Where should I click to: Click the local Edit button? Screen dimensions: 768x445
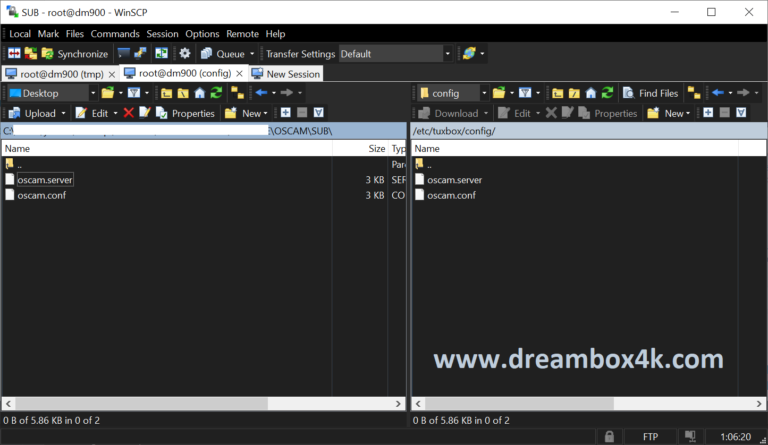93,113
